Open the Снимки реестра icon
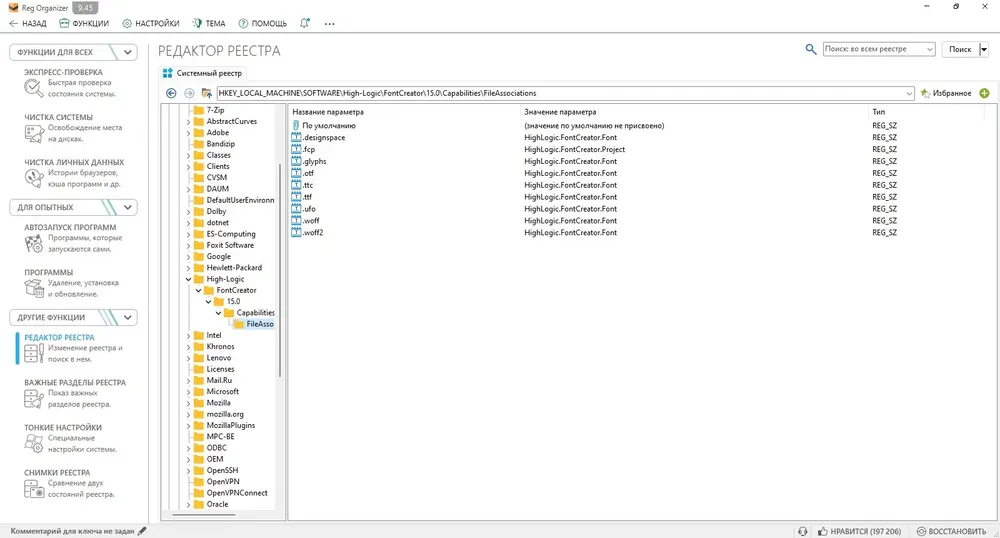1000x538 pixels. click(33, 489)
